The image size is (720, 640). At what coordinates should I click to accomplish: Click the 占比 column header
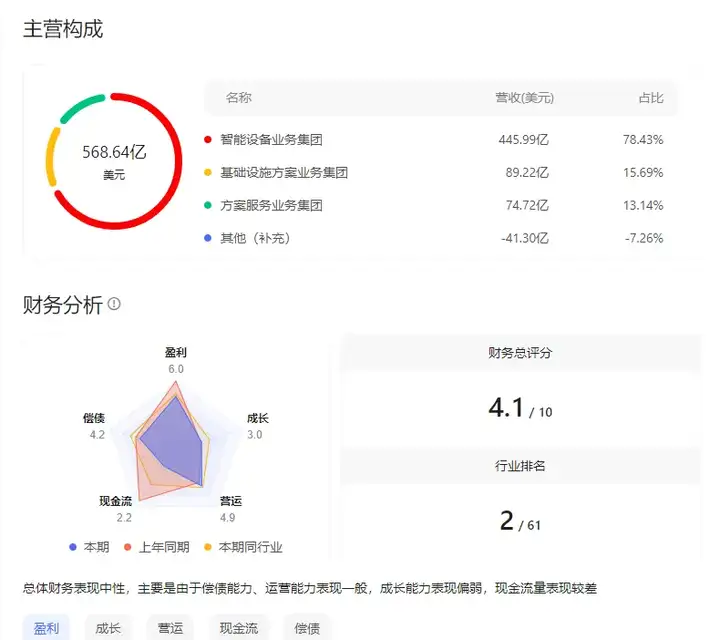651,98
